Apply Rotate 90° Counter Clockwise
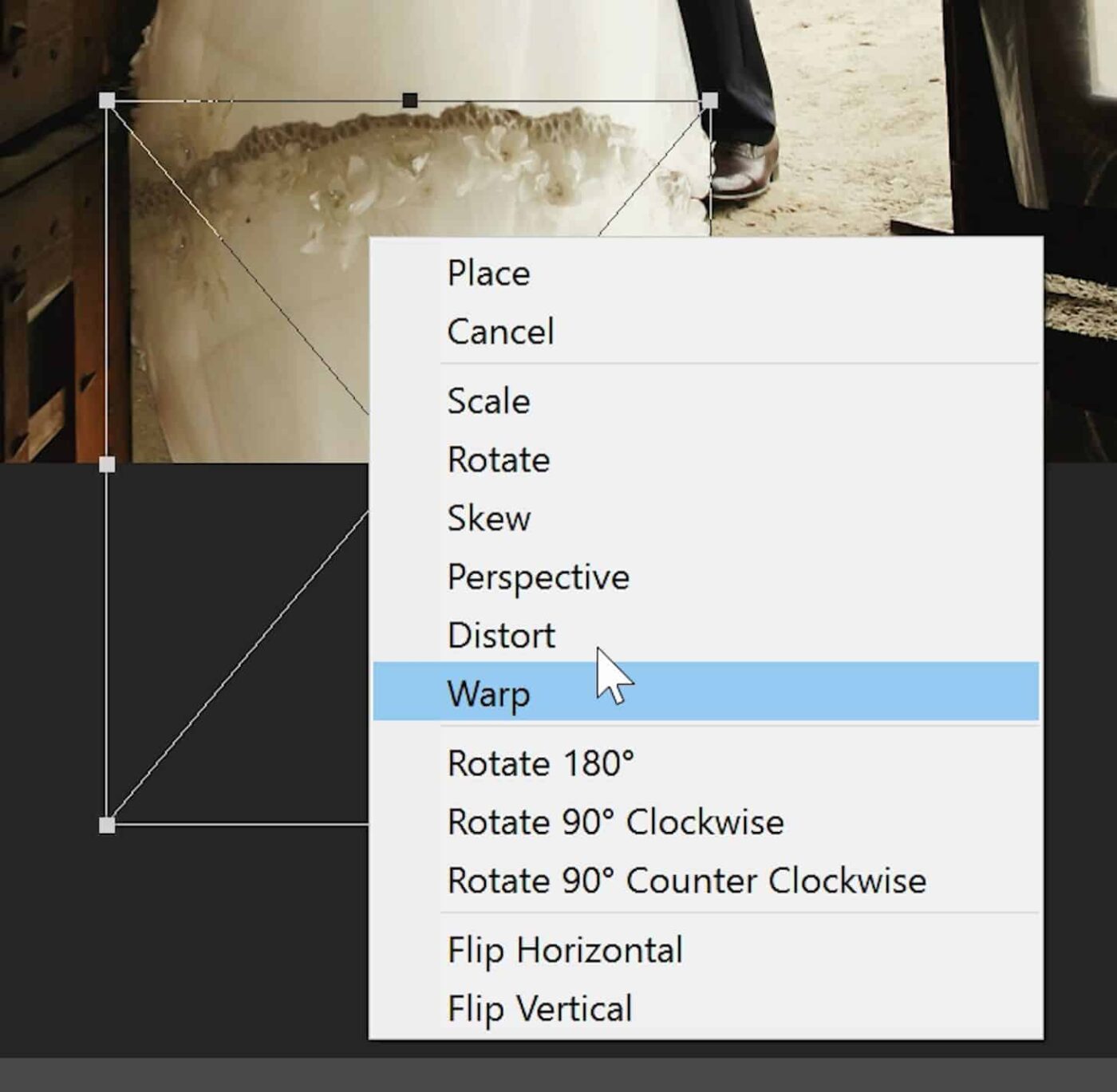This screenshot has height=1092, width=1117. (x=688, y=880)
